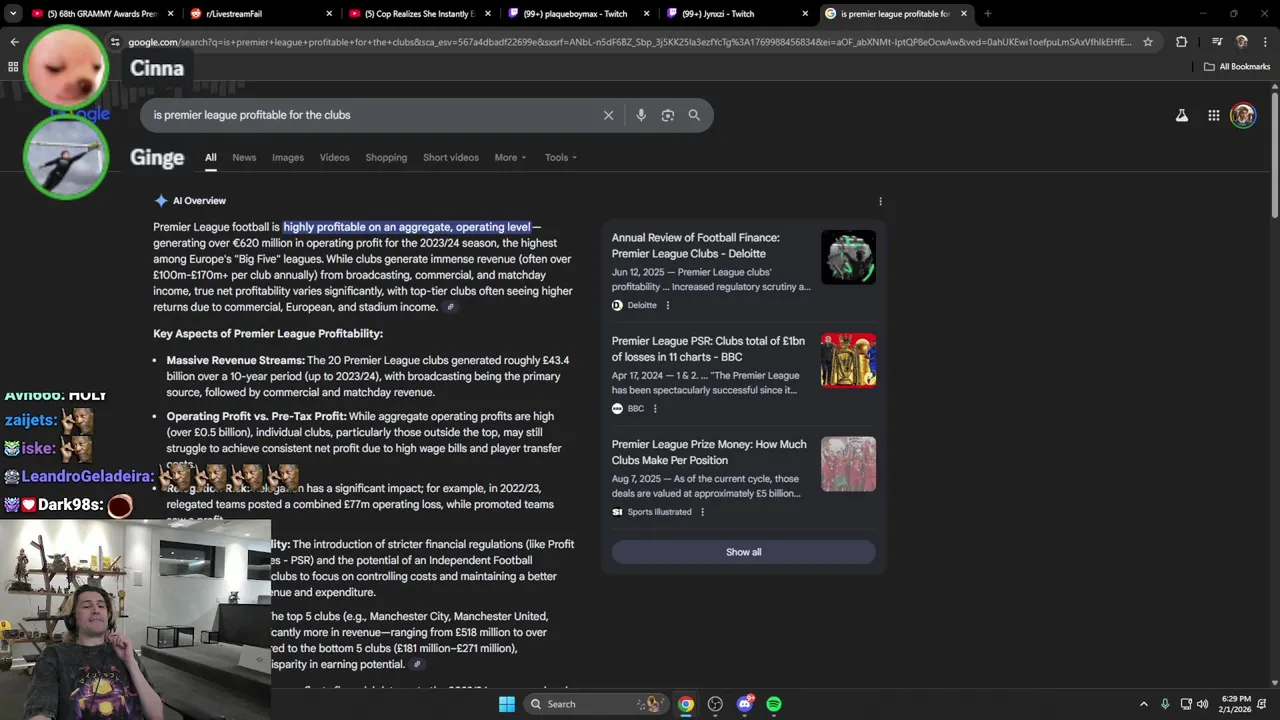Switch to the News results tab
1280x720 pixels.
[244, 157]
